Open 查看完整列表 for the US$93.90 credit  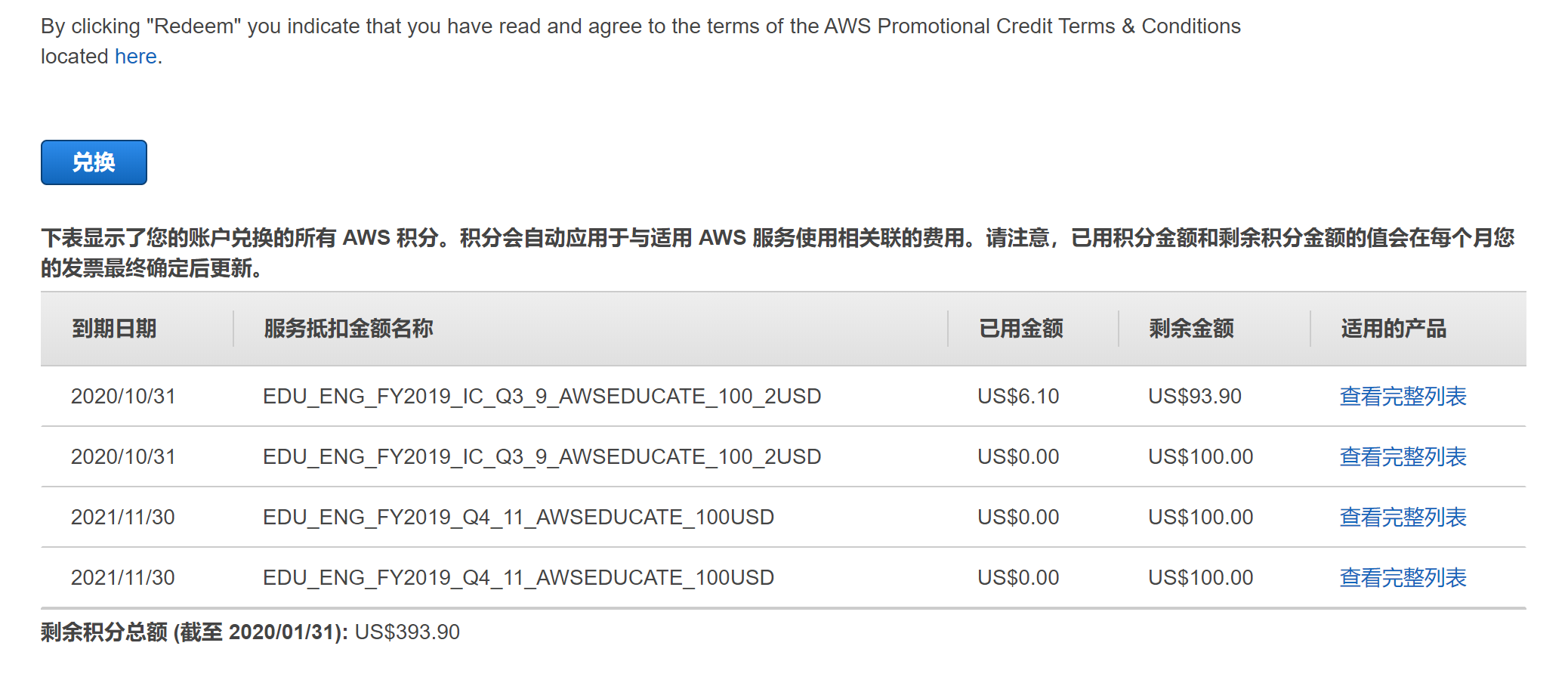tap(1402, 397)
